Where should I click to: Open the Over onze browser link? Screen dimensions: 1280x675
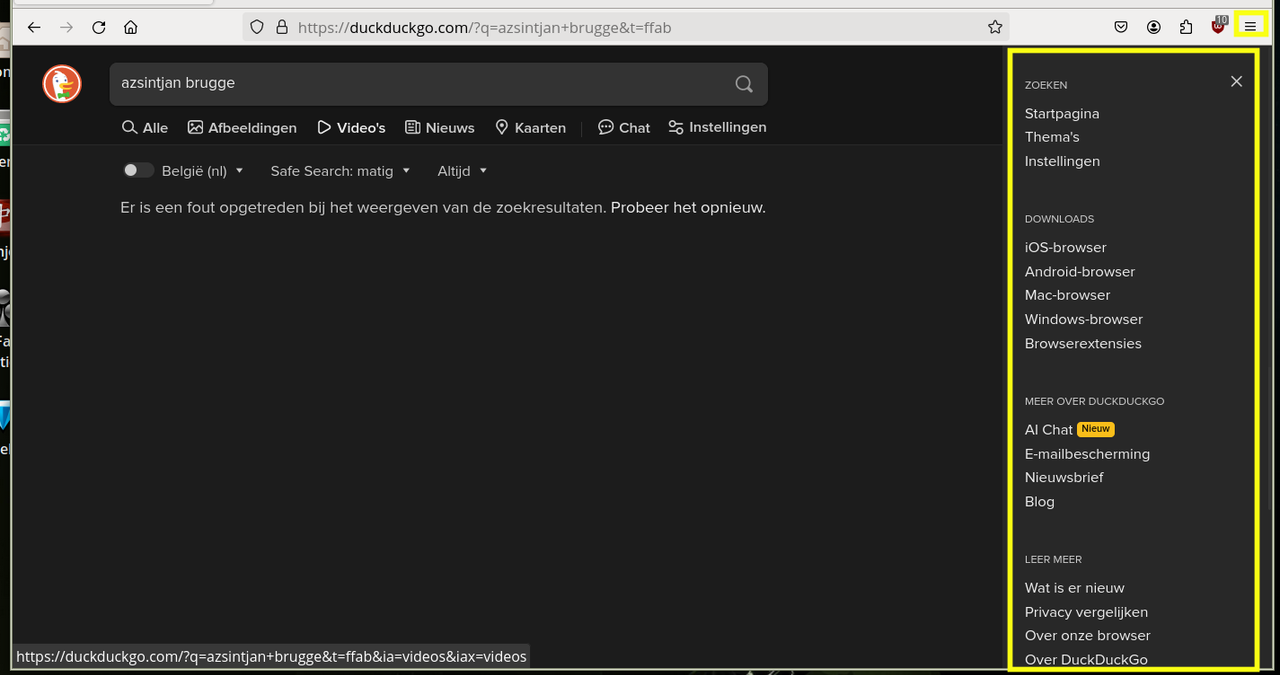1088,635
